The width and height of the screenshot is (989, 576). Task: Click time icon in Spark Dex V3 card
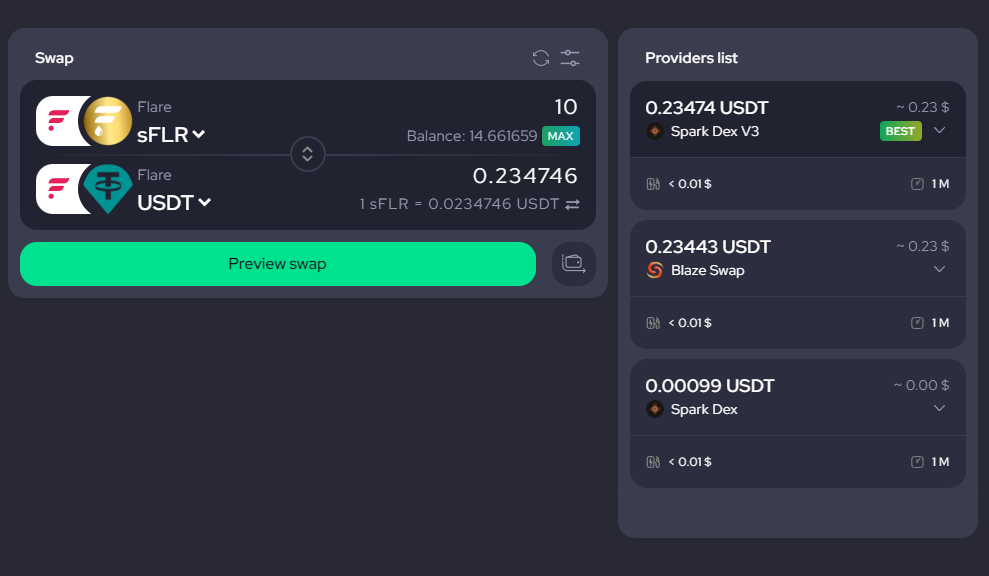(917, 184)
